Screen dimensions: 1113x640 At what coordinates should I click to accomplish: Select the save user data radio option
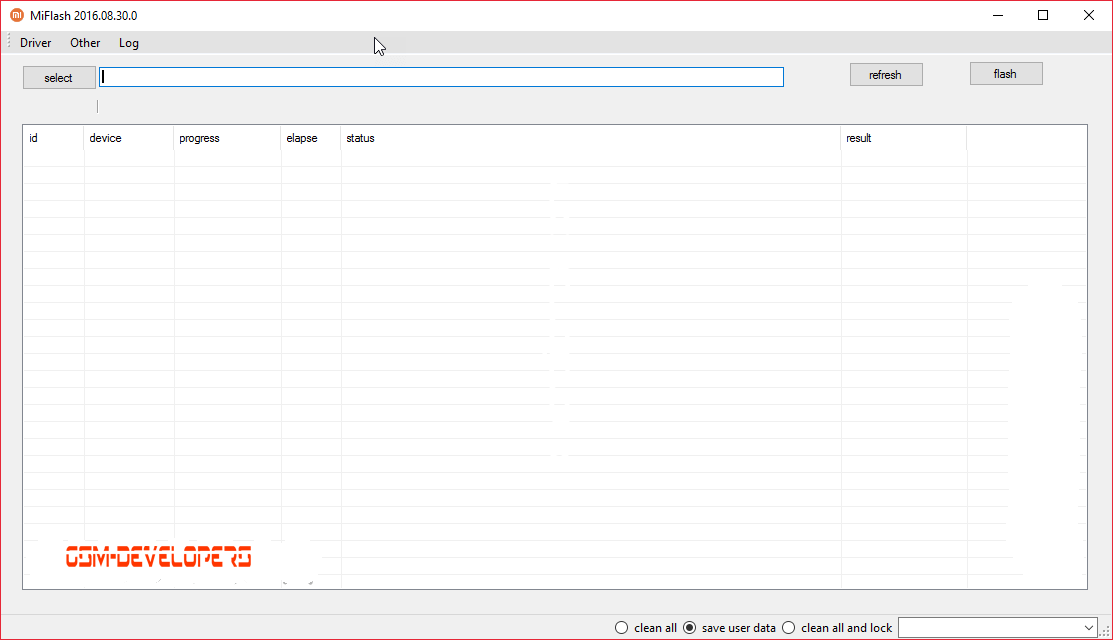pos(729,628)
